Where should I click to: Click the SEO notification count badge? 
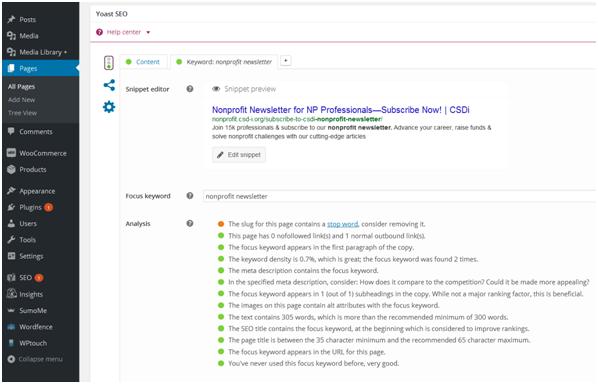39,278
